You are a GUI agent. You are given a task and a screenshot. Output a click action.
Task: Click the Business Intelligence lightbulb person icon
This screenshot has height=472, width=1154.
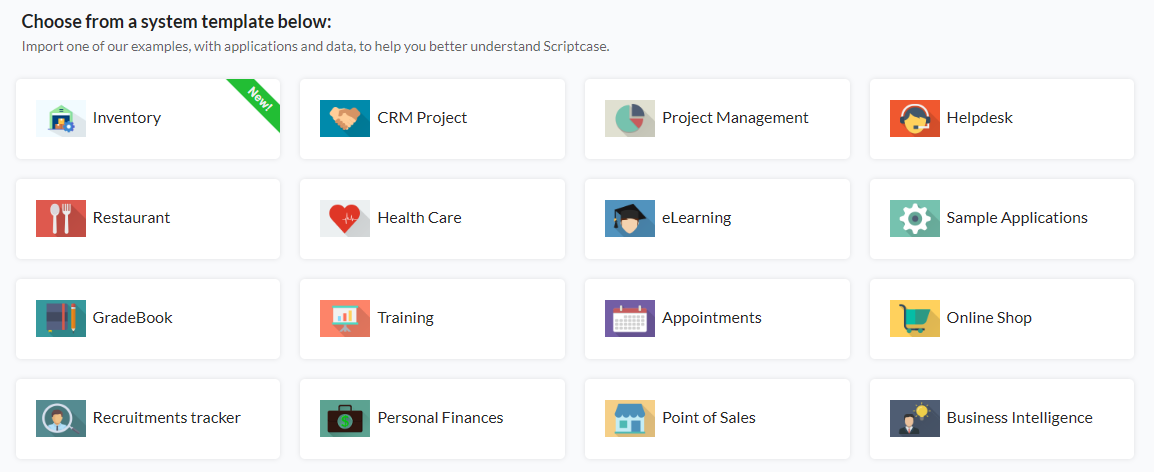tap(914, 419)
